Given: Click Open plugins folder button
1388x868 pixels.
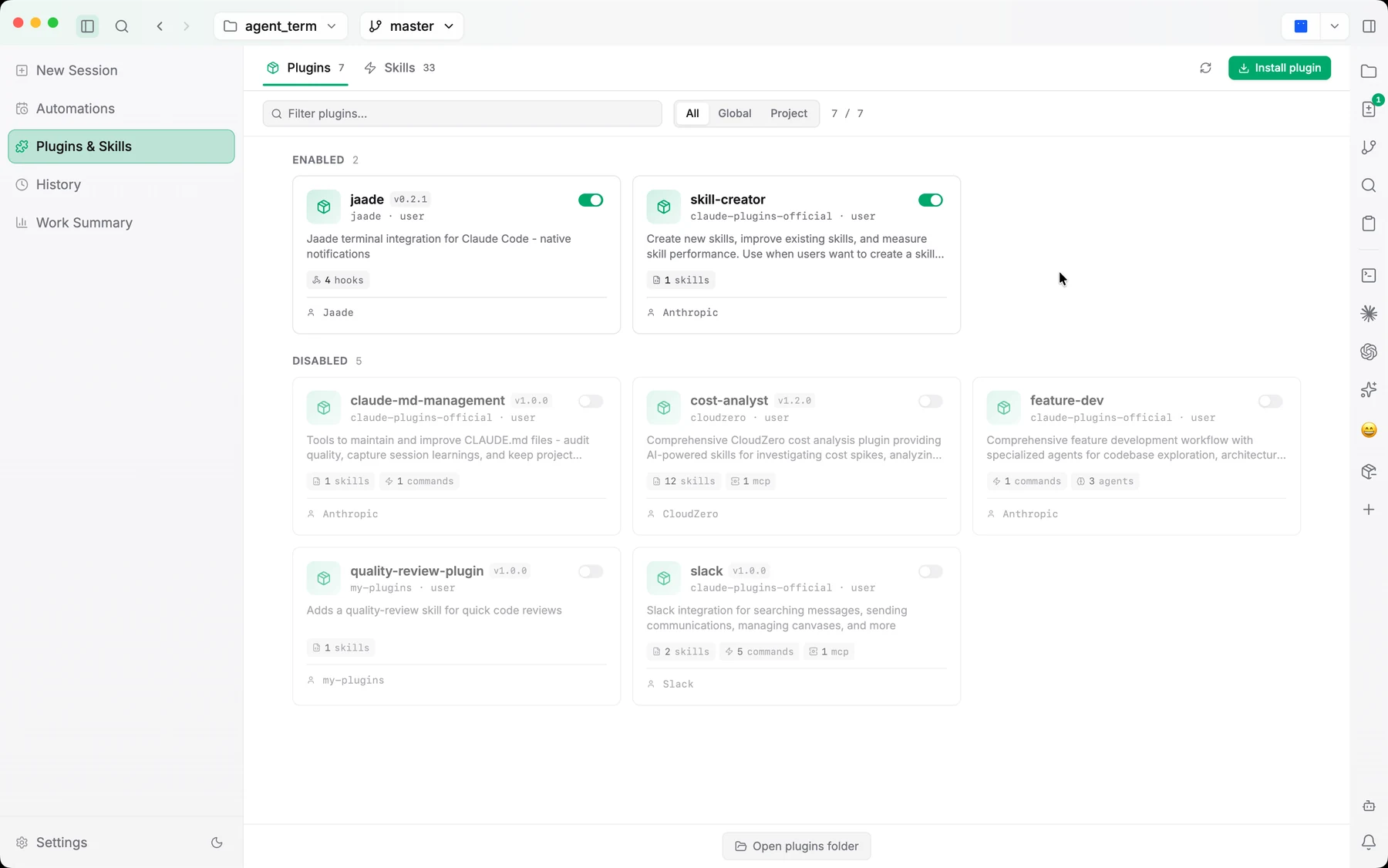Looking at the screenshot, I should click(797, 846).
